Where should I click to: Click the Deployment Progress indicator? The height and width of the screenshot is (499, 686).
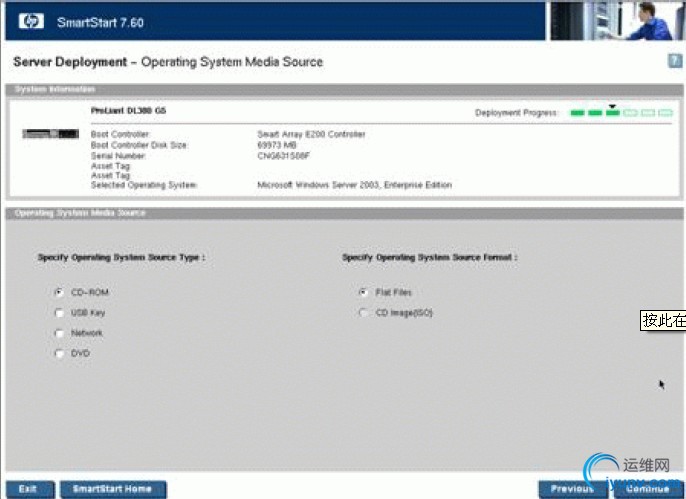621,112
